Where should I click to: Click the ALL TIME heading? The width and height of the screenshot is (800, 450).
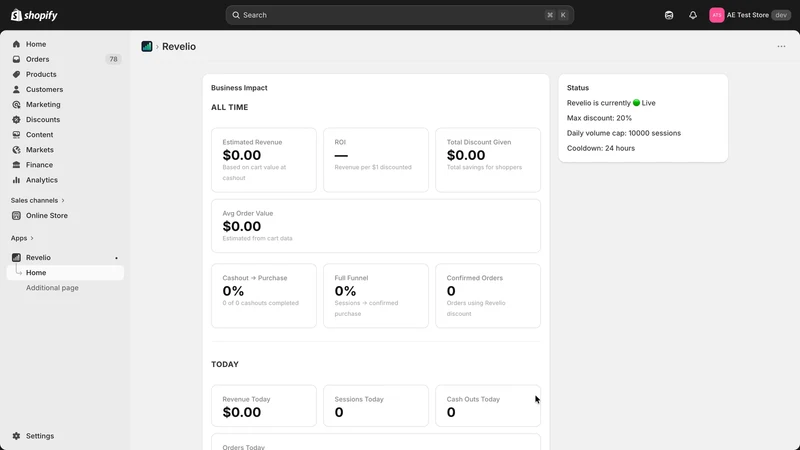click(x=230, y=107)
